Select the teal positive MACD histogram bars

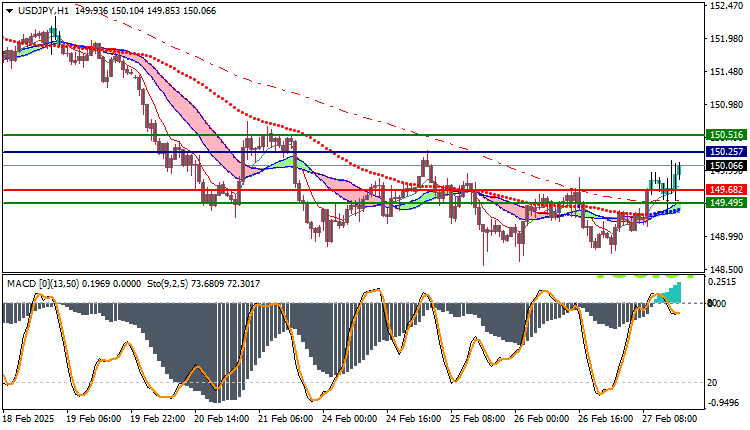[670, 294]
